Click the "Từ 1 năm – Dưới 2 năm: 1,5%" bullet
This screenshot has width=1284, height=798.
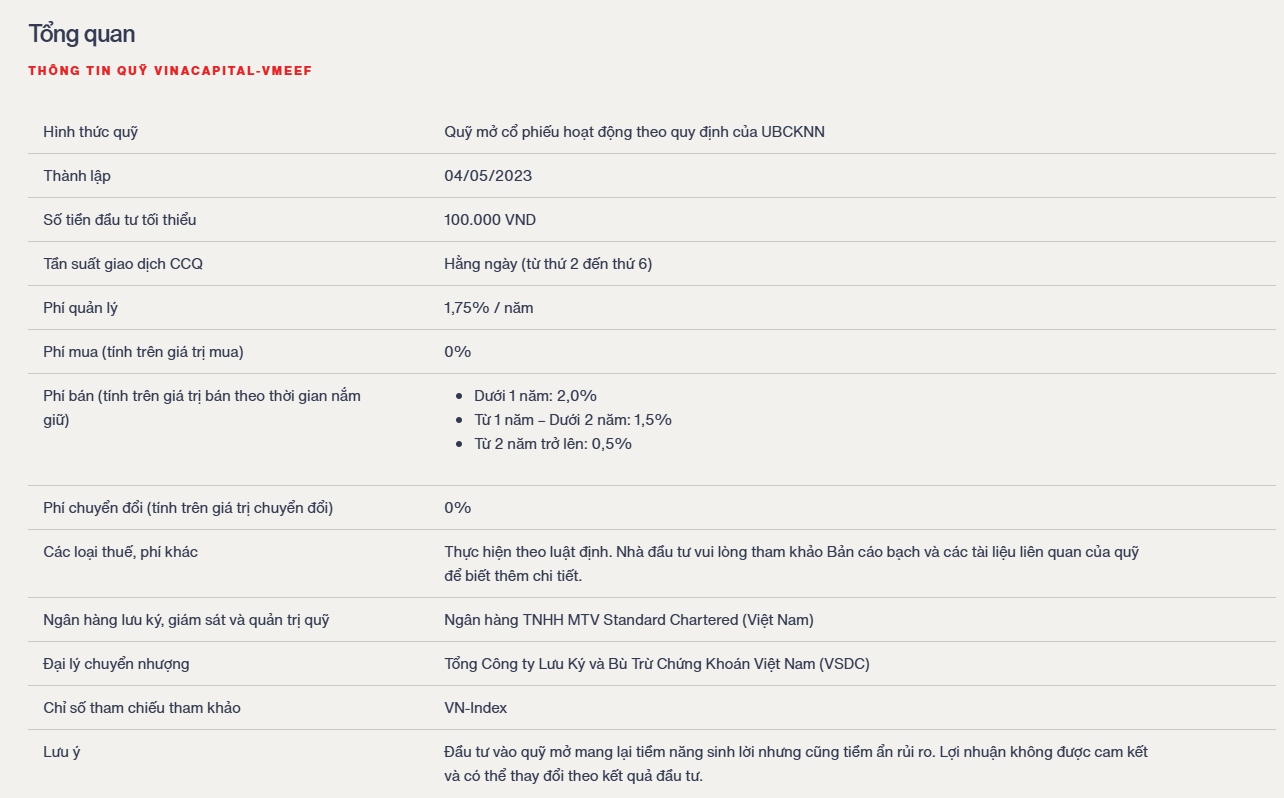(572, 420)
